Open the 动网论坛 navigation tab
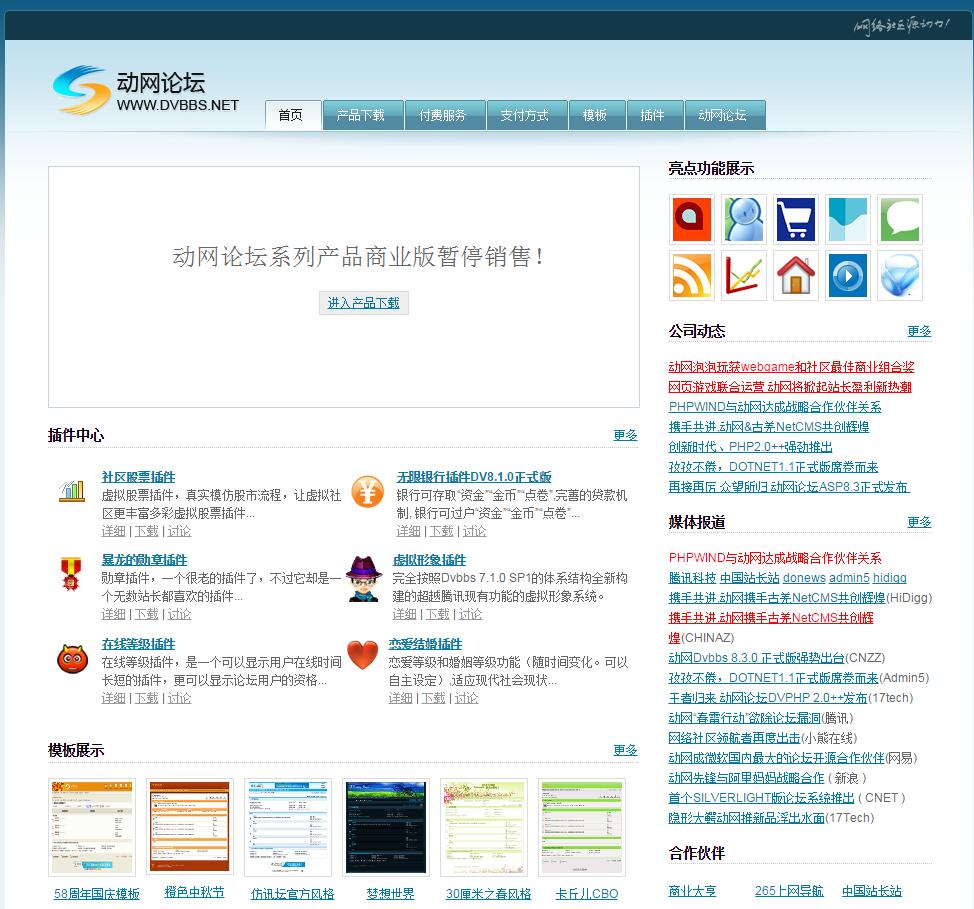The width and height of the screenshot is (974, 909). point(724,115)
